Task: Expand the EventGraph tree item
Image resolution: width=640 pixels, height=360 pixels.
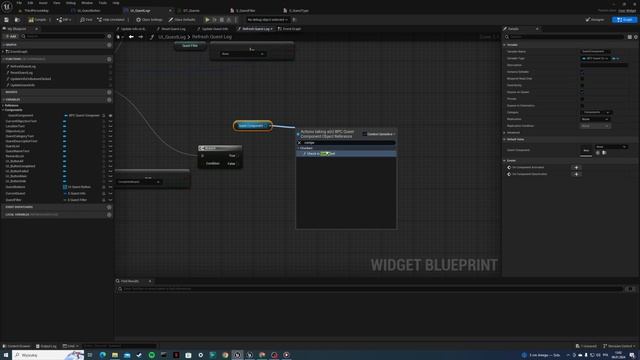Action: coord(4,52)
